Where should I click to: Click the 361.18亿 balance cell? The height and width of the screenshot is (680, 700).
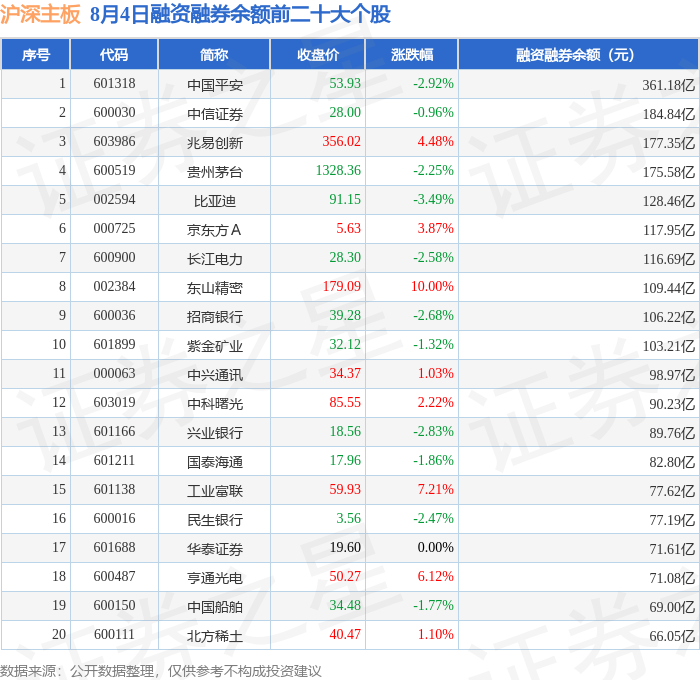pos(668,85)
